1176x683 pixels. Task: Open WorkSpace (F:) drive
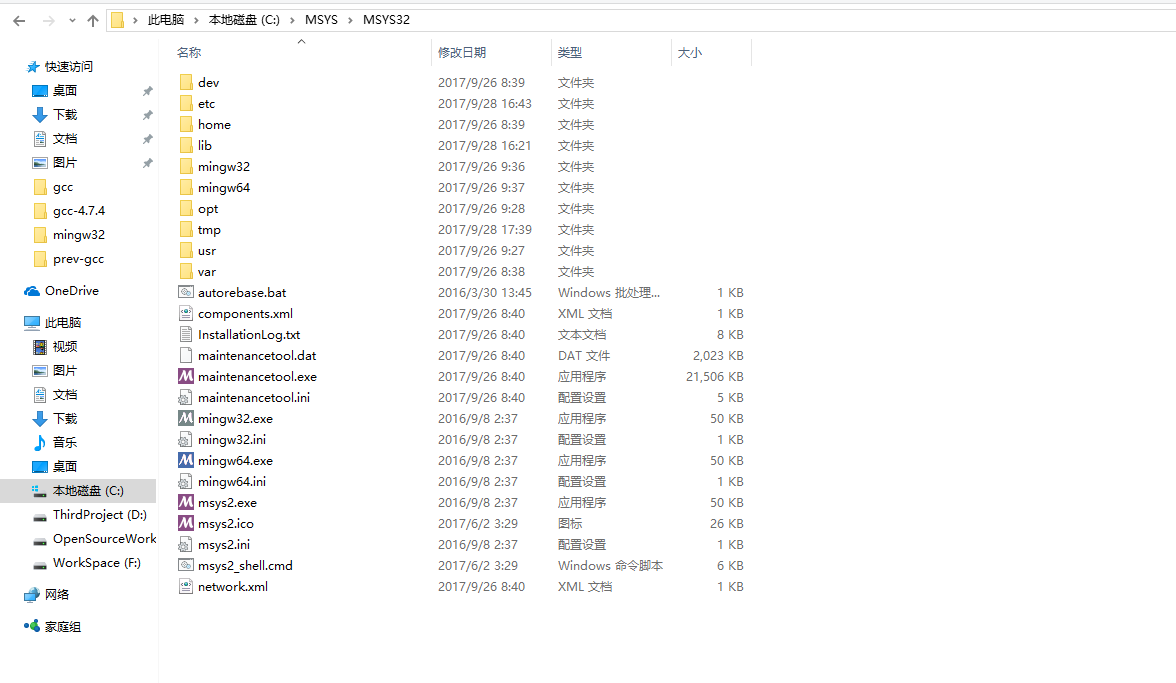click(97, 562)
